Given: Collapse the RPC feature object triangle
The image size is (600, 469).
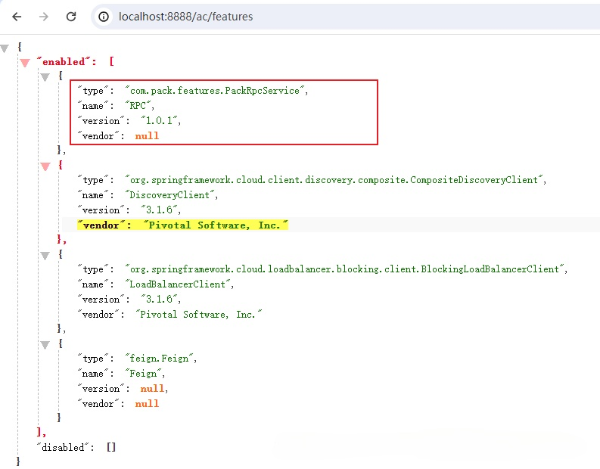Looking at the screenshot, I should [45, 77].
